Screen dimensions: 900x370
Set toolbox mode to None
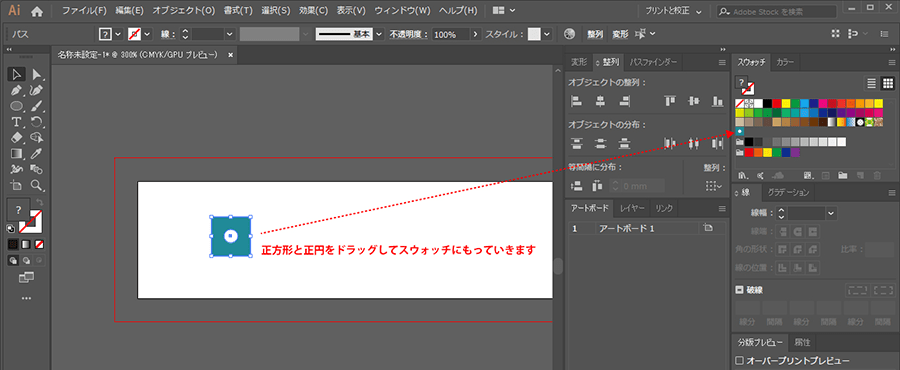[39, 244]
